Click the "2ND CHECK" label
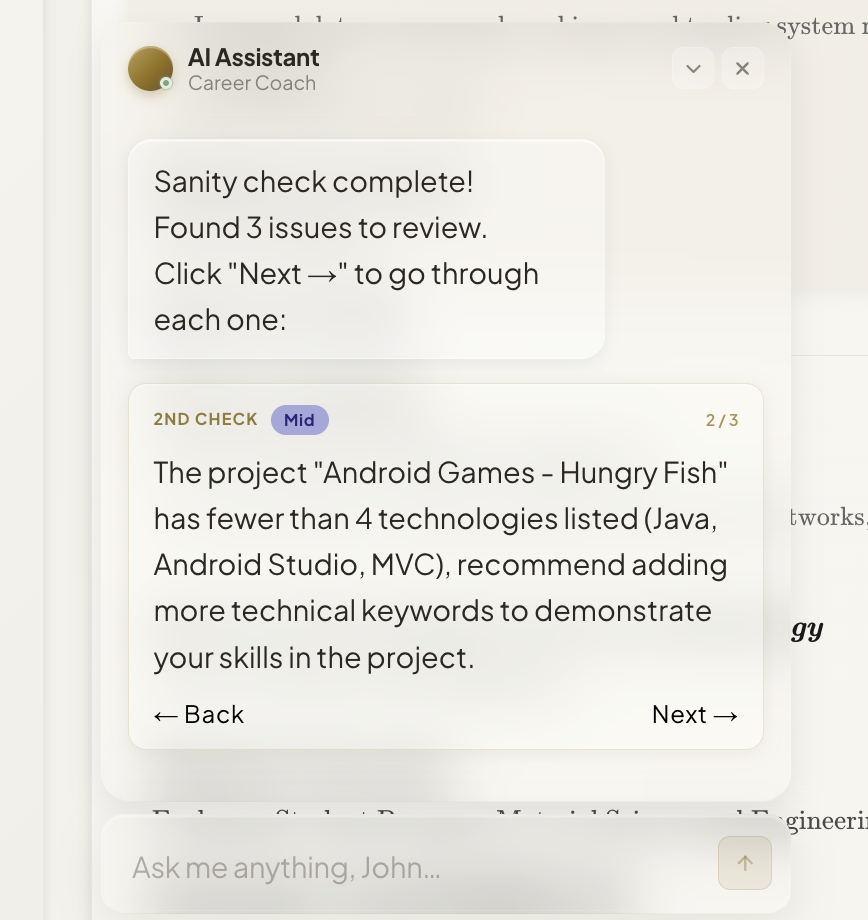This screenshot has width=868, height=920. click(x=205, y=420)
